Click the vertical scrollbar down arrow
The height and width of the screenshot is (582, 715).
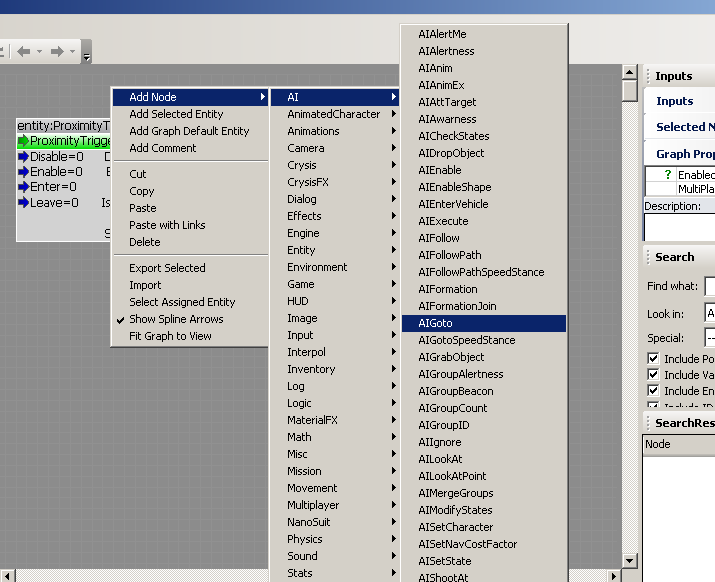(x=630, y=561)
